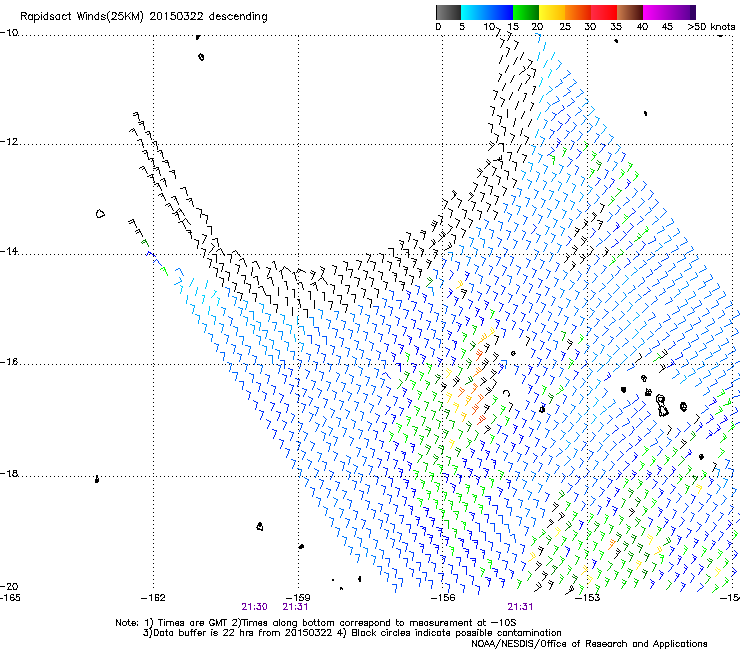
Task: Click the red 30-35 knots legend swatch
Action: pyautogui.click(x=604, y=12)
